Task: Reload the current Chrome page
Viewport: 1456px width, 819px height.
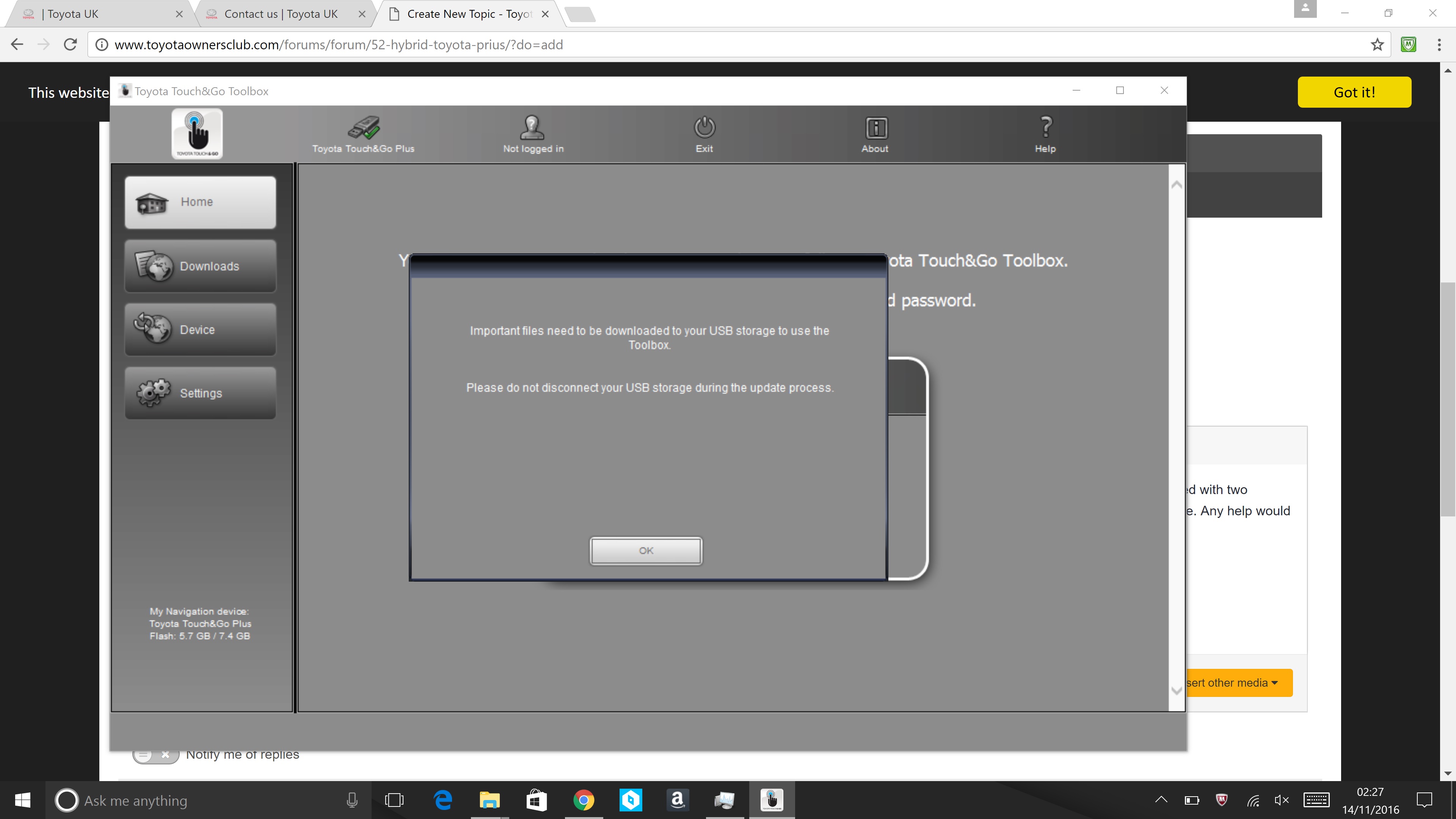Action: (70, 45)
